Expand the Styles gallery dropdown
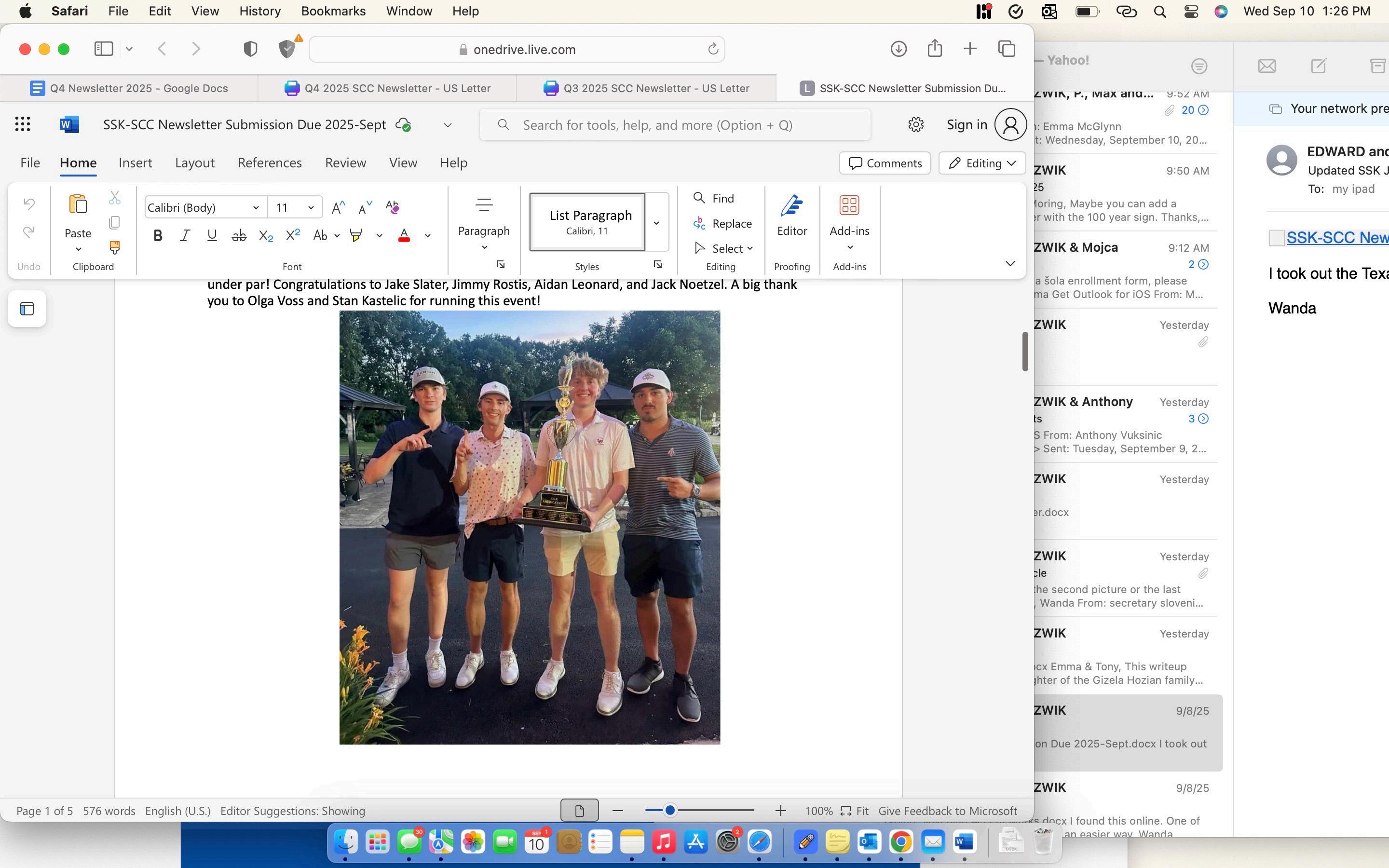Screen dimensions: 1389x868 tap(656, 223)
